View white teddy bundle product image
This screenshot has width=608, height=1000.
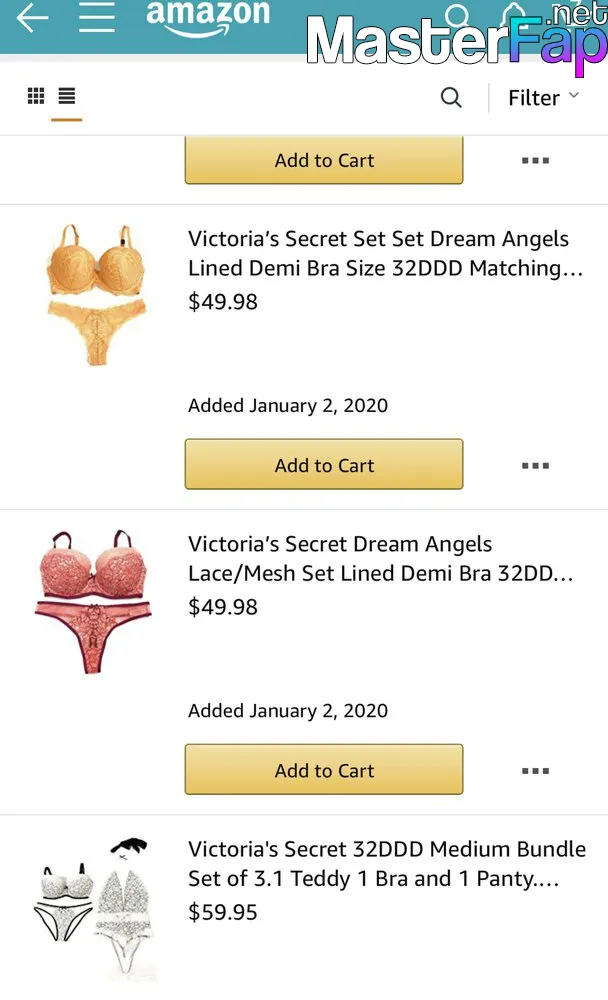tap(93, 909)
